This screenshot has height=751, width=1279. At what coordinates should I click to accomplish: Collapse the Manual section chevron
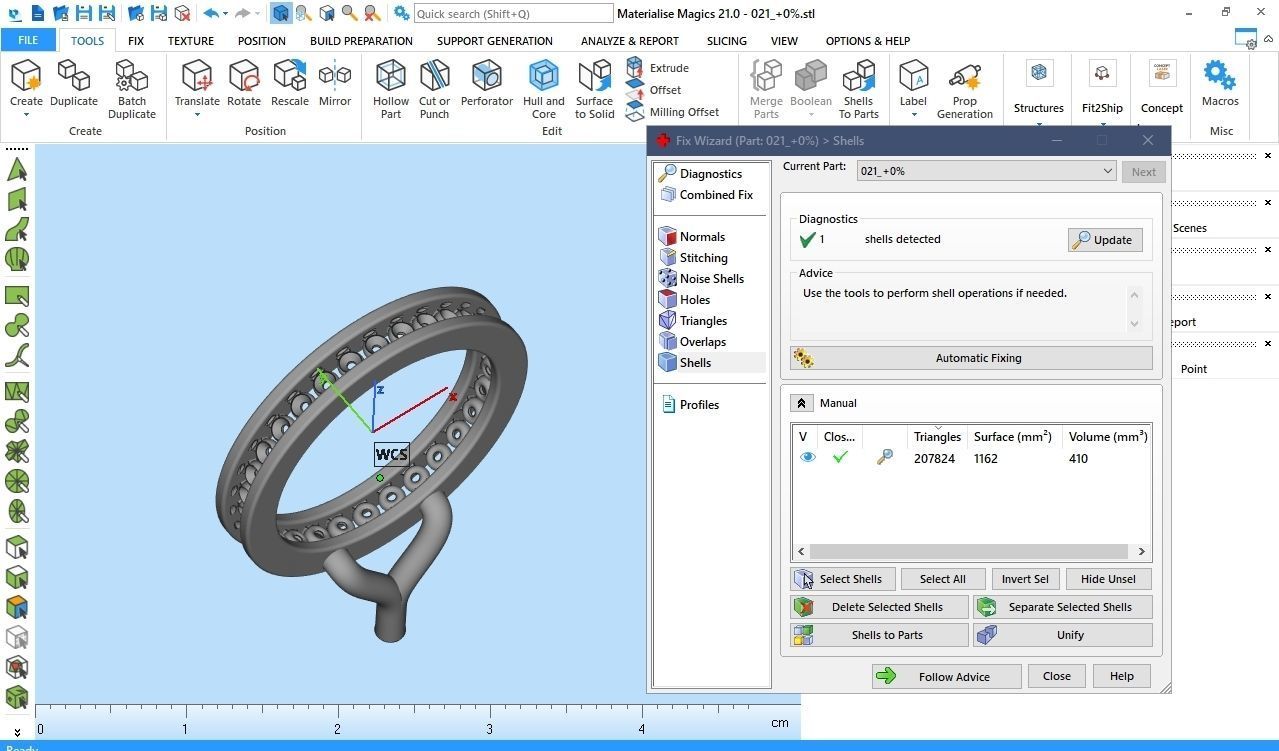pyautogui.click(x=801, y=403)
